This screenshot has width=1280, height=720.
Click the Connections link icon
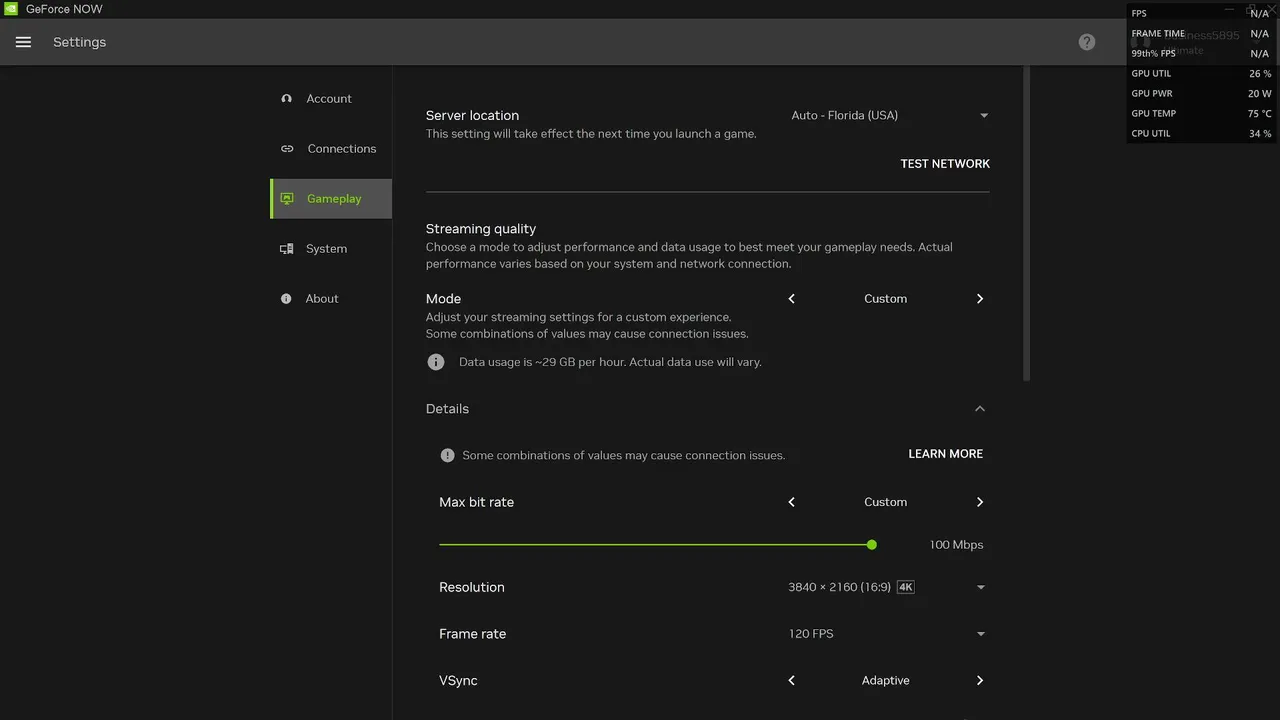coord(287,149)
